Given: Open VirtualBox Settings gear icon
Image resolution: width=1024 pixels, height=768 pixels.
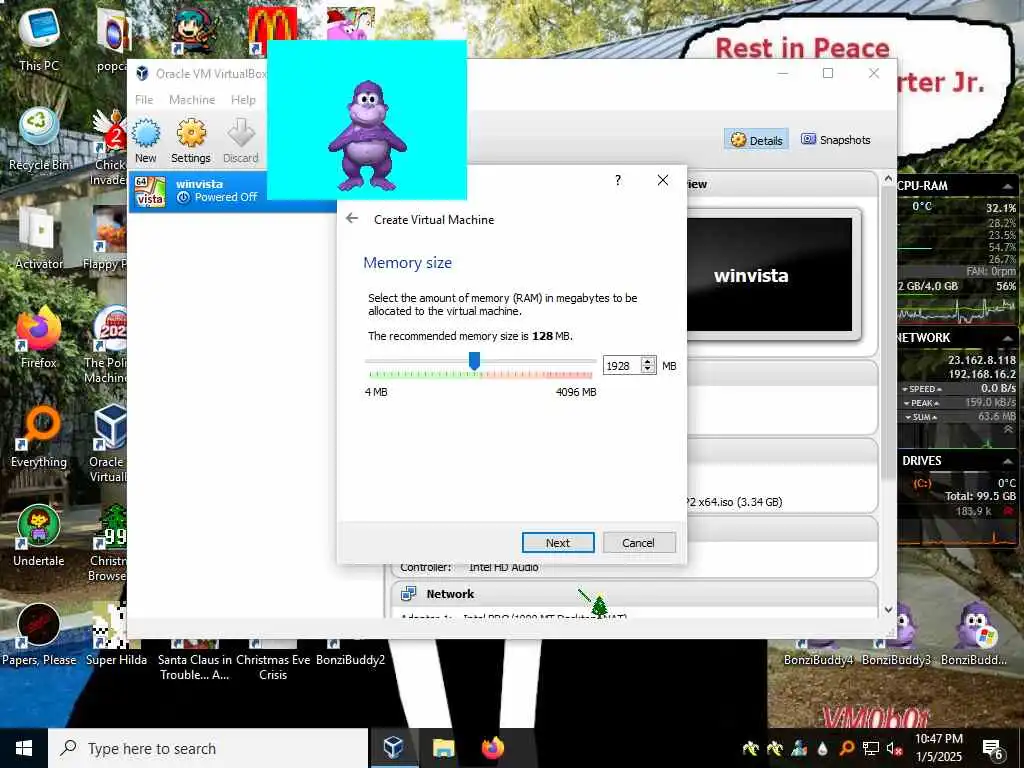Looking at the screenshot, I should (x=191, y=140).
